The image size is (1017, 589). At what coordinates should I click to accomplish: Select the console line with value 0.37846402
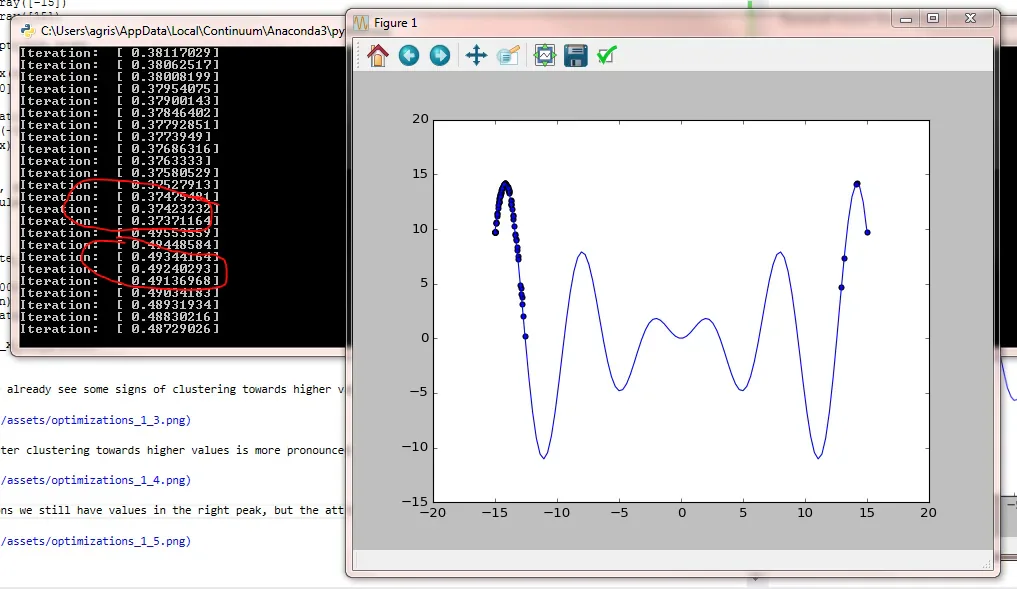pos(119,113)
